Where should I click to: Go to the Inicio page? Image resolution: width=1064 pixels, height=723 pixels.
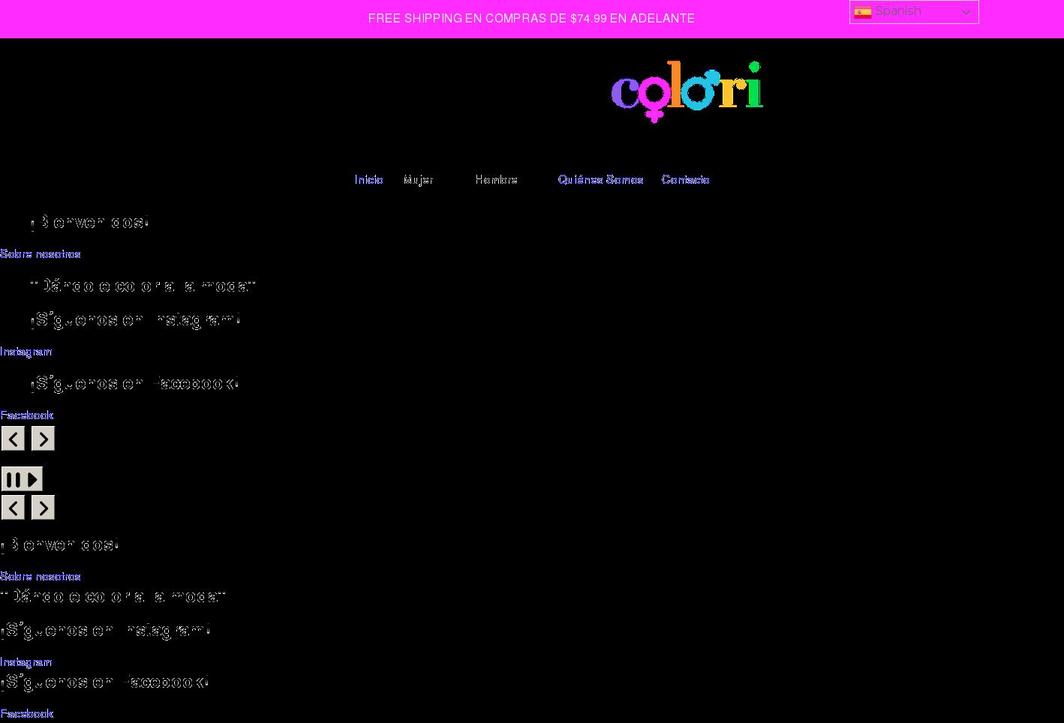pos(368,180)
